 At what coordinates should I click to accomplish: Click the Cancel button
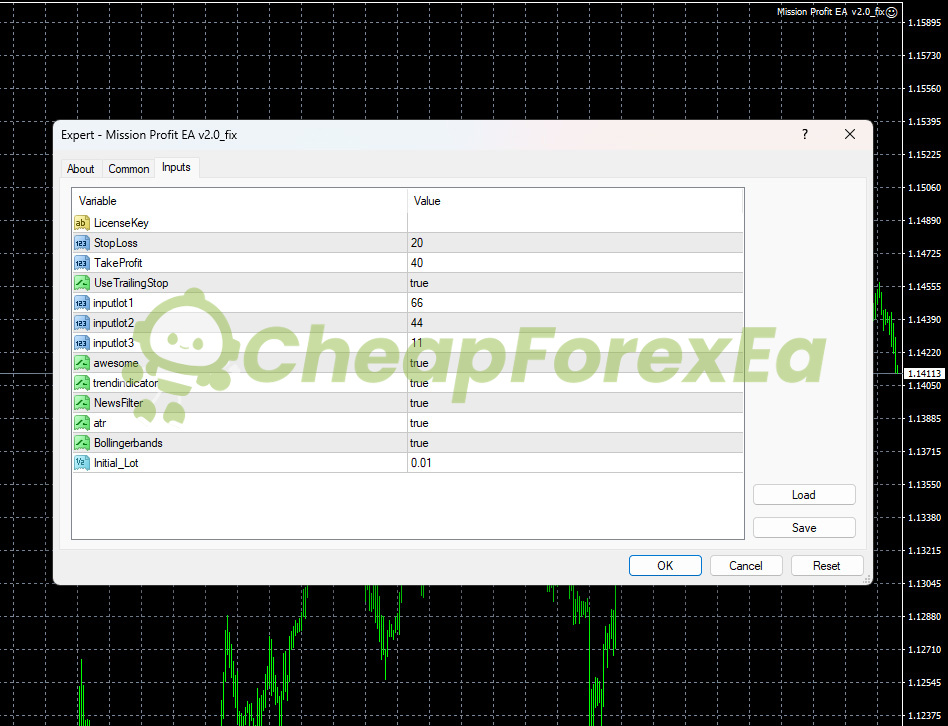pyautogui.click(x=746, y=566)
